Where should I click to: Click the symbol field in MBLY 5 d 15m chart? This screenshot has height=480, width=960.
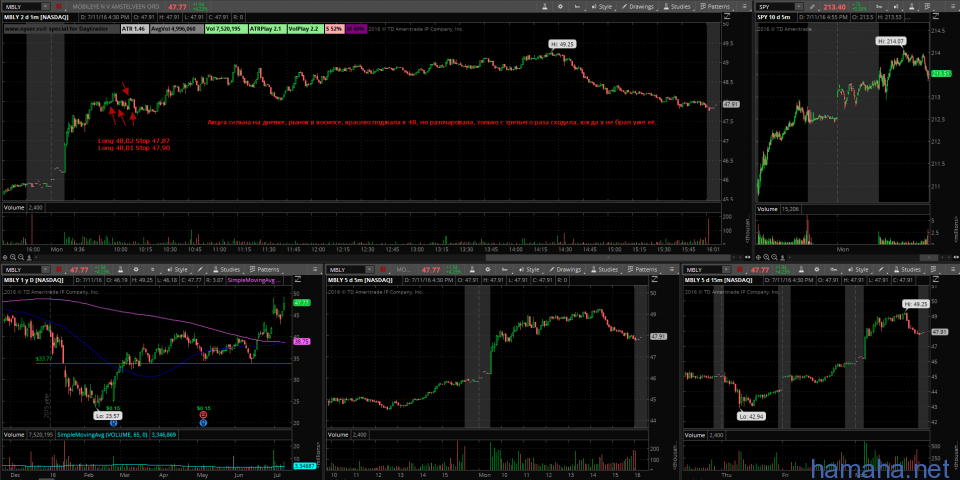703,270
